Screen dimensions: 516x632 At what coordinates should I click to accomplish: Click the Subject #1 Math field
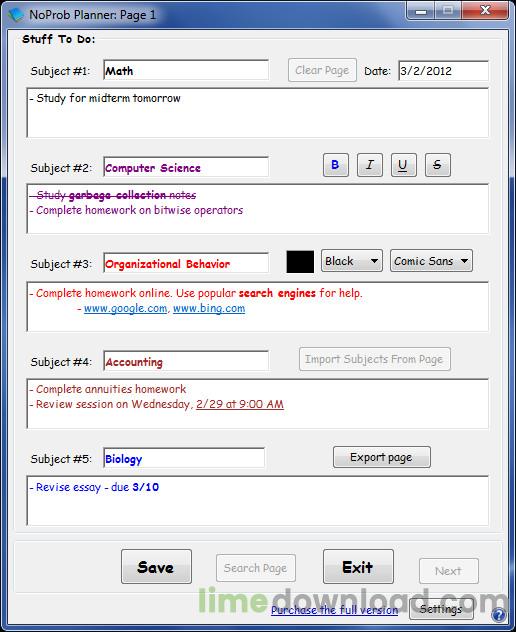(186, 70)
